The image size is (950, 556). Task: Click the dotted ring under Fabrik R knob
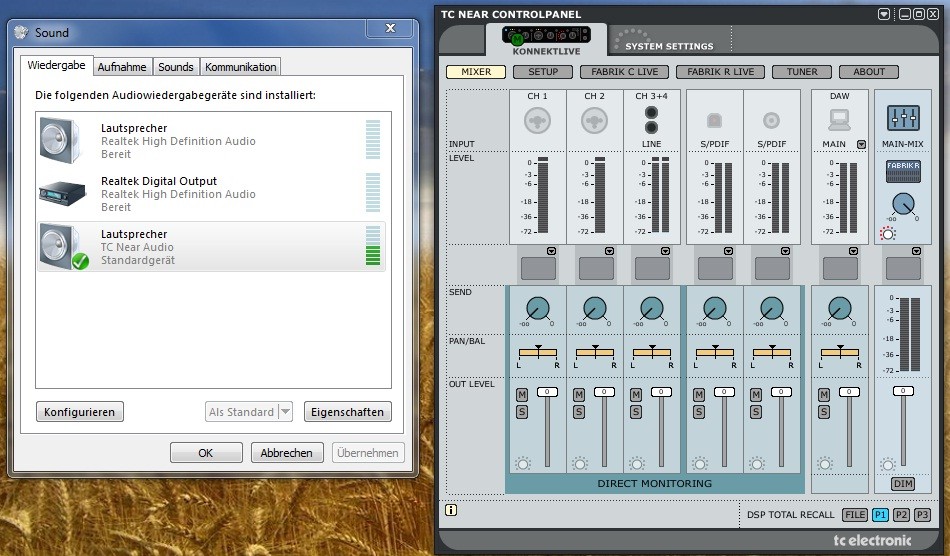click(888, 233)
